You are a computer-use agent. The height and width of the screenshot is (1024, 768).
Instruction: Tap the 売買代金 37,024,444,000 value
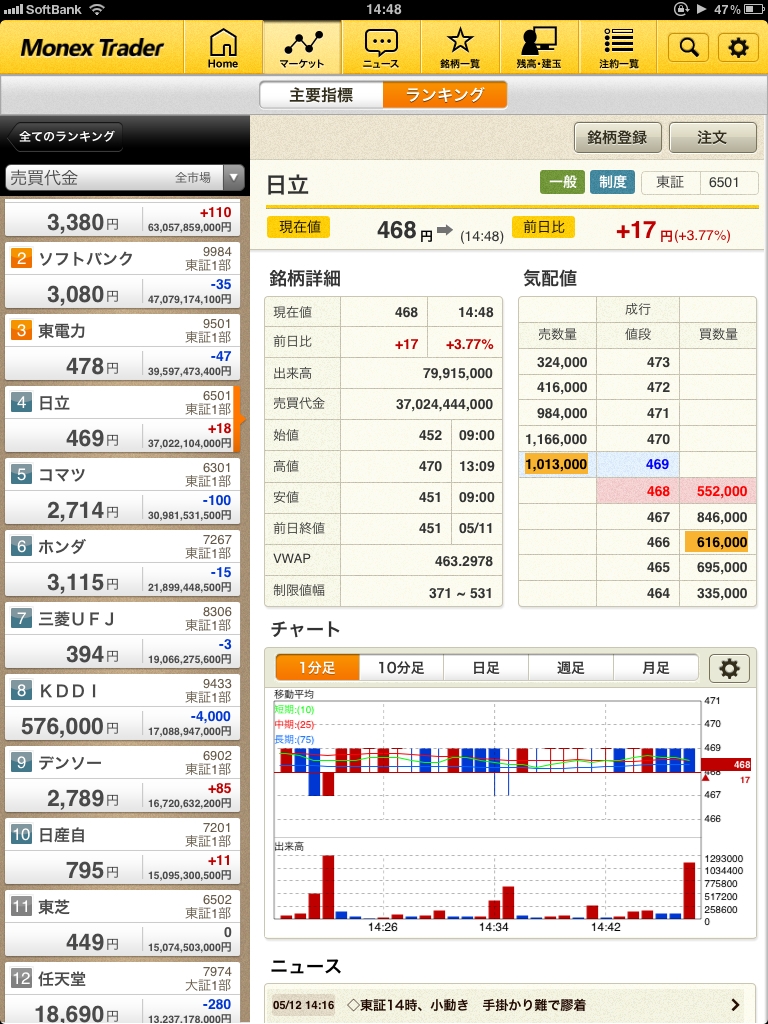point(444,405)
